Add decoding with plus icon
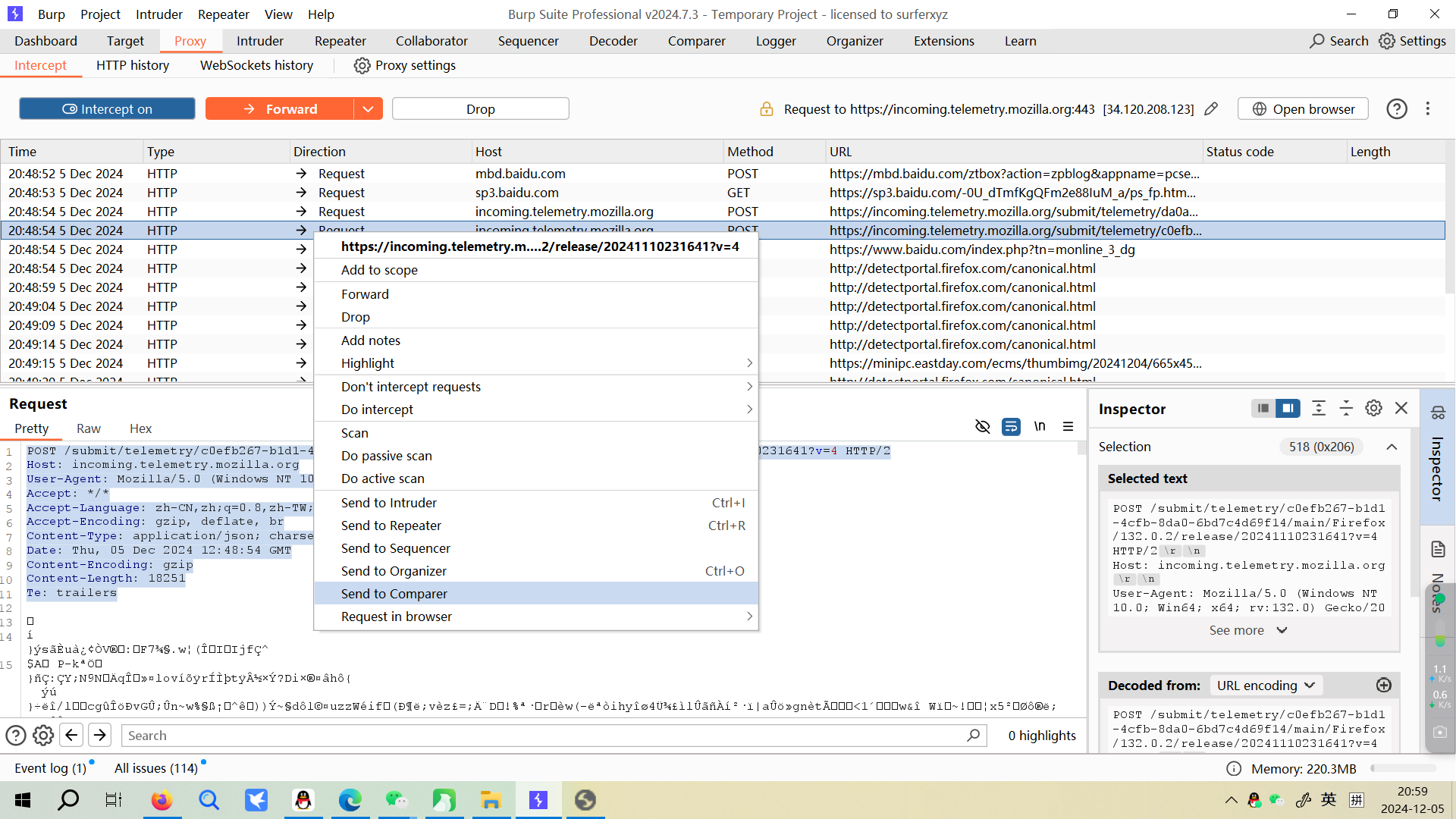 coord(1383,685)
